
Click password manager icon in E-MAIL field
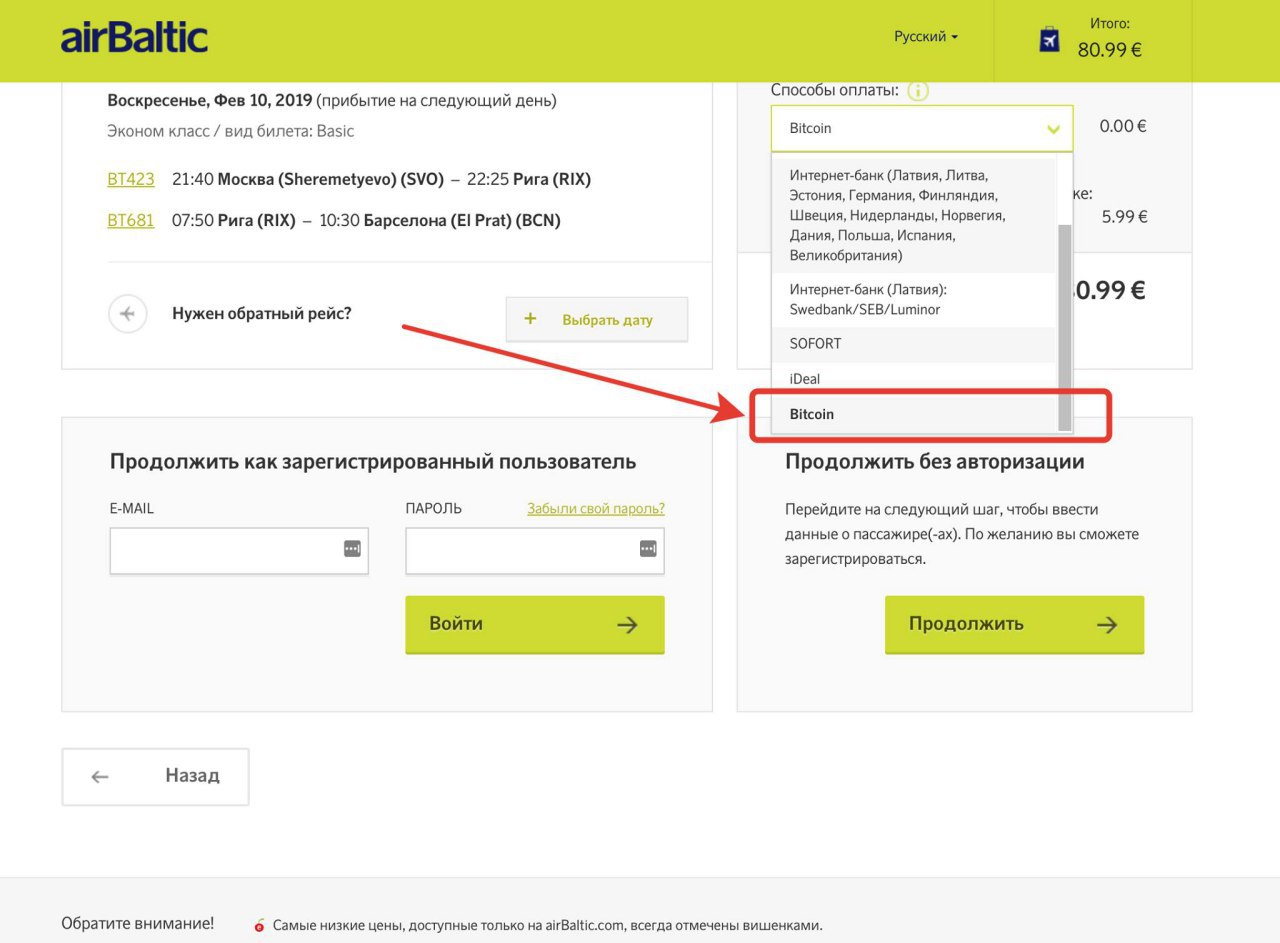coord(352,548)
